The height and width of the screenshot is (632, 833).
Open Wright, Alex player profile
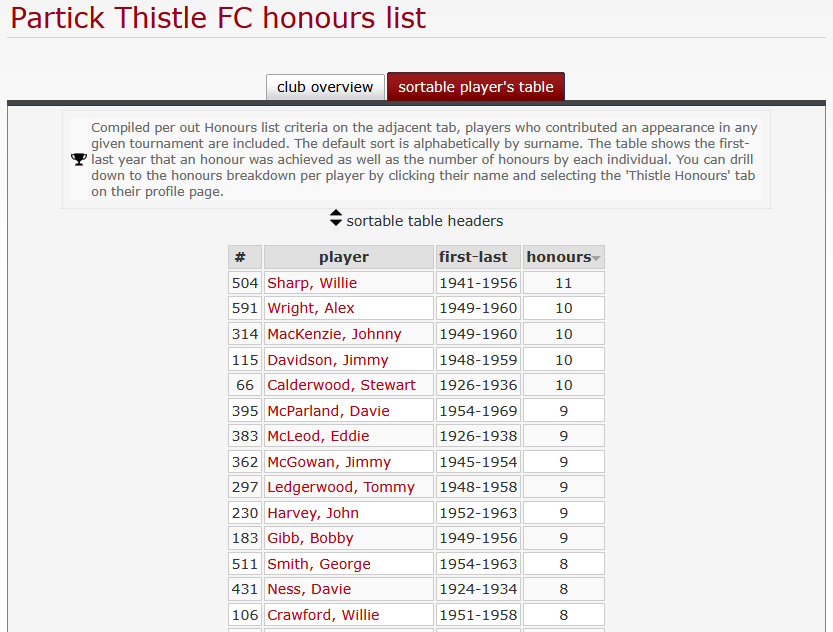click(311, 308)
